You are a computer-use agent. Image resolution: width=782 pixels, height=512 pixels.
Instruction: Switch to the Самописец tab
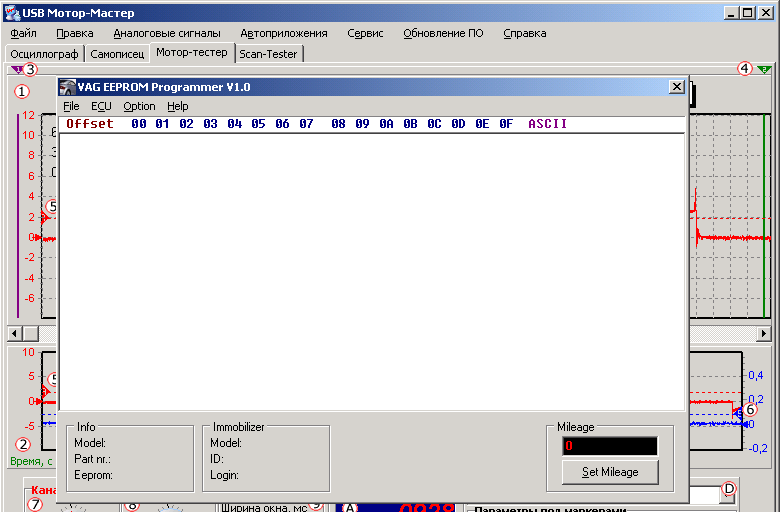pyautogui.click(x=117, y=54)
